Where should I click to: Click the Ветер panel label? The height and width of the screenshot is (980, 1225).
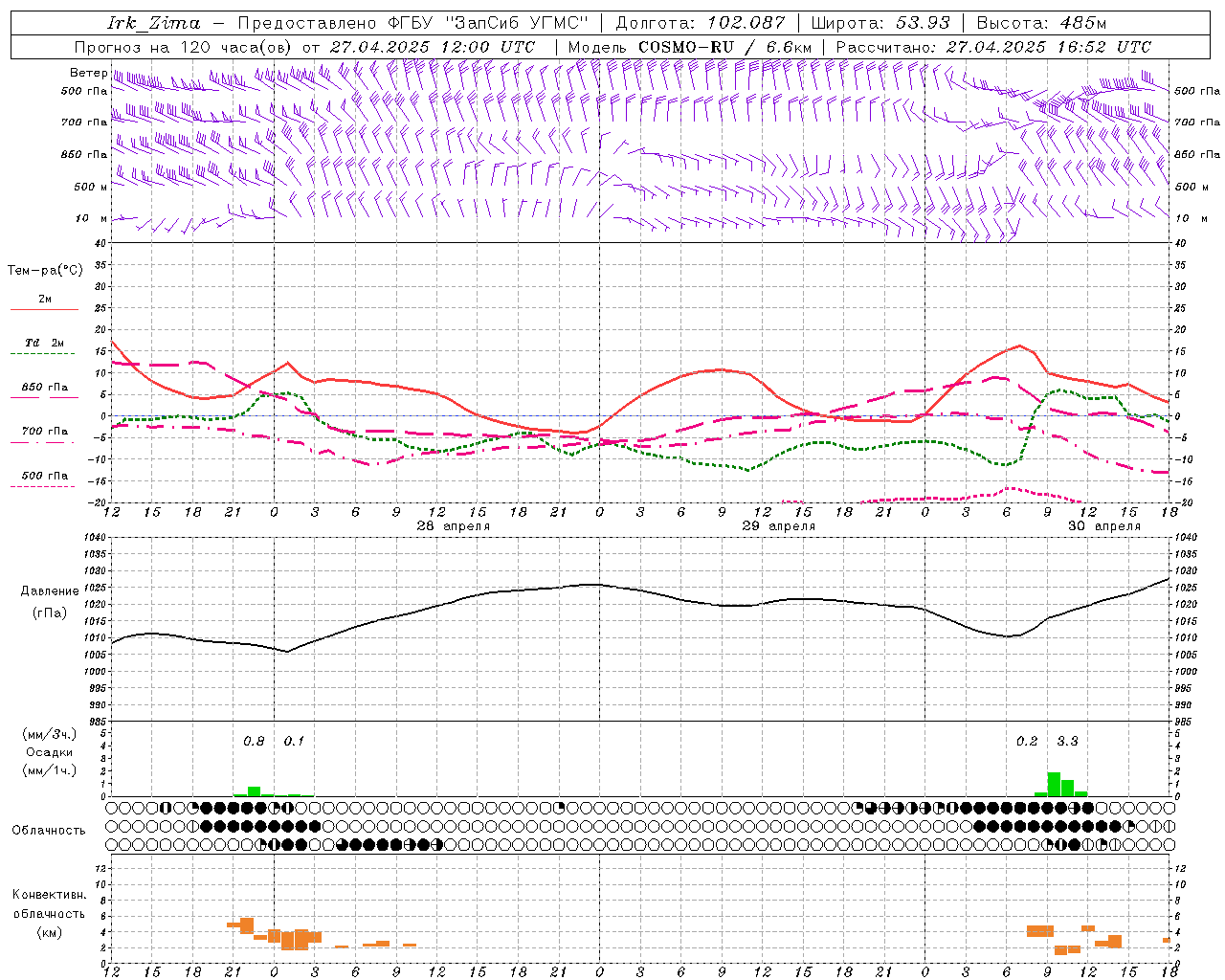88,73
